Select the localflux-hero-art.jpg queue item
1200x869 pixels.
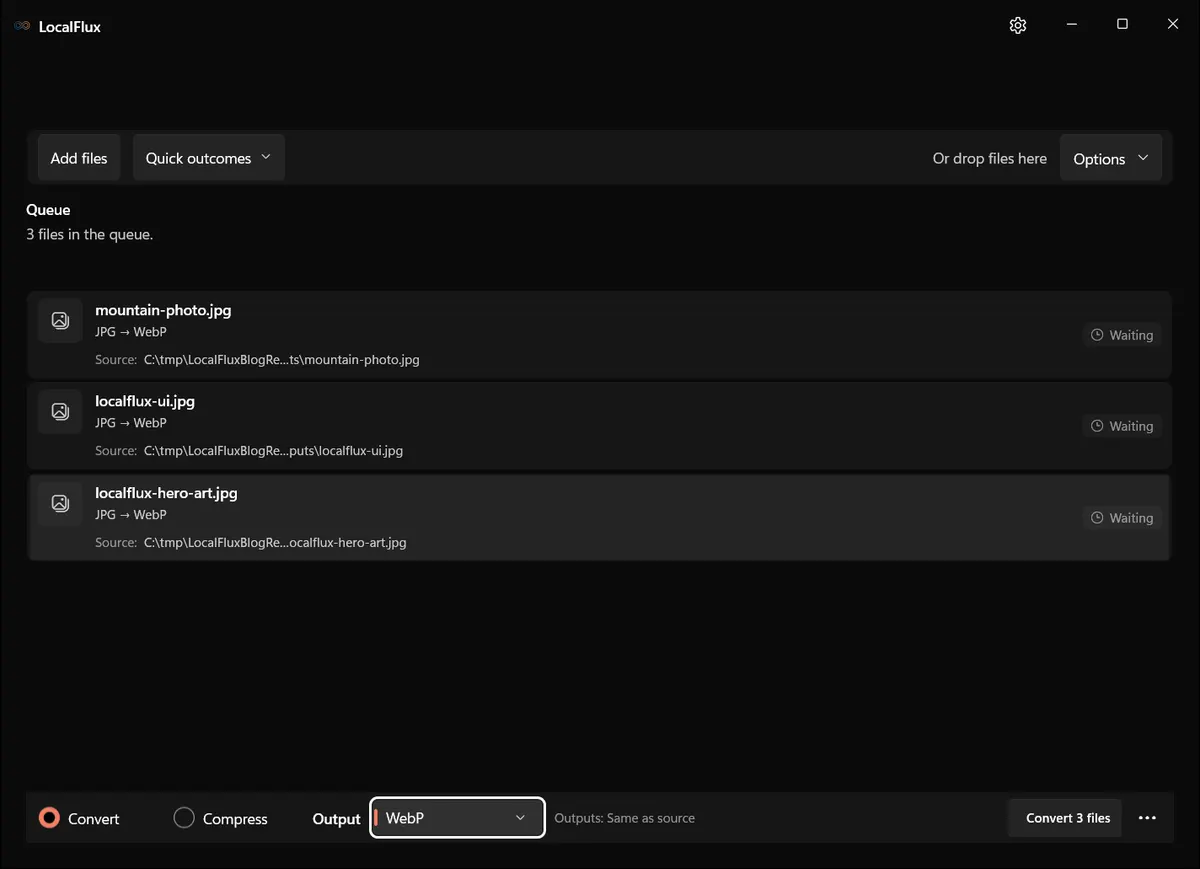coord(599,517)
